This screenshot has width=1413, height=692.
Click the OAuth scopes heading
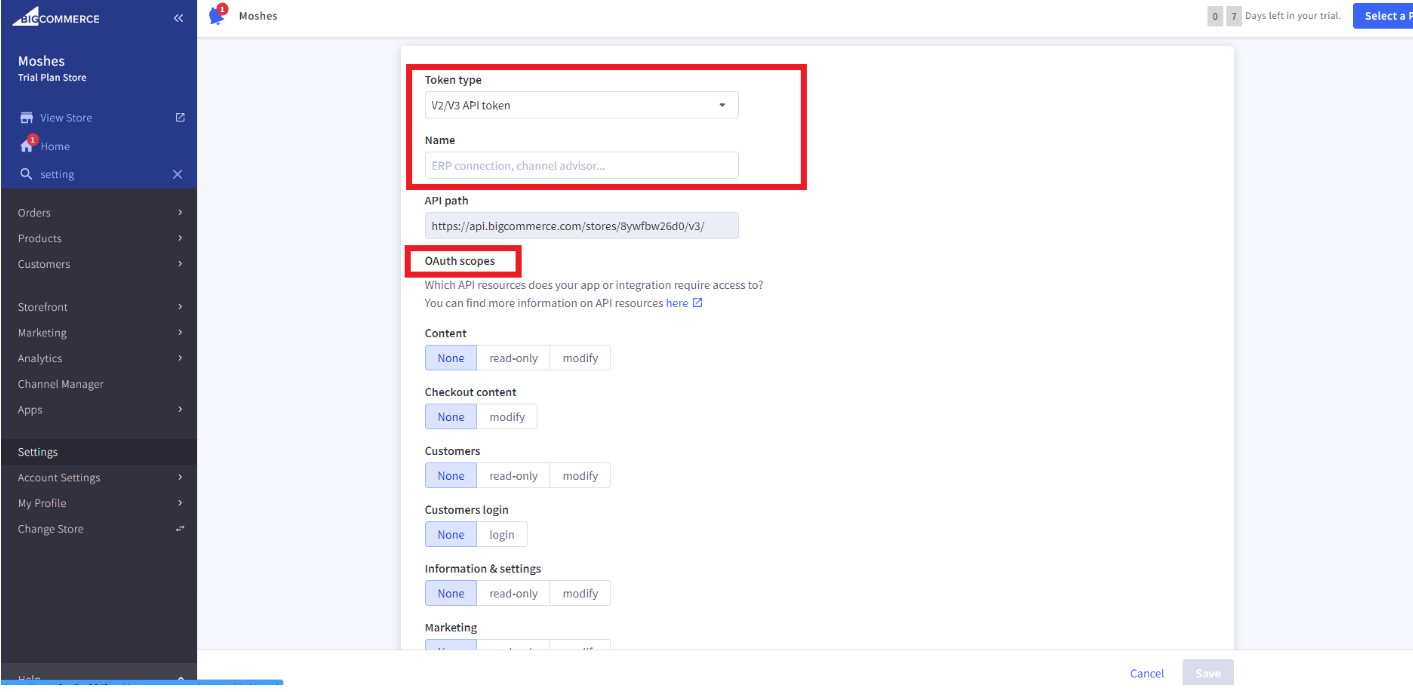[460, 261]
